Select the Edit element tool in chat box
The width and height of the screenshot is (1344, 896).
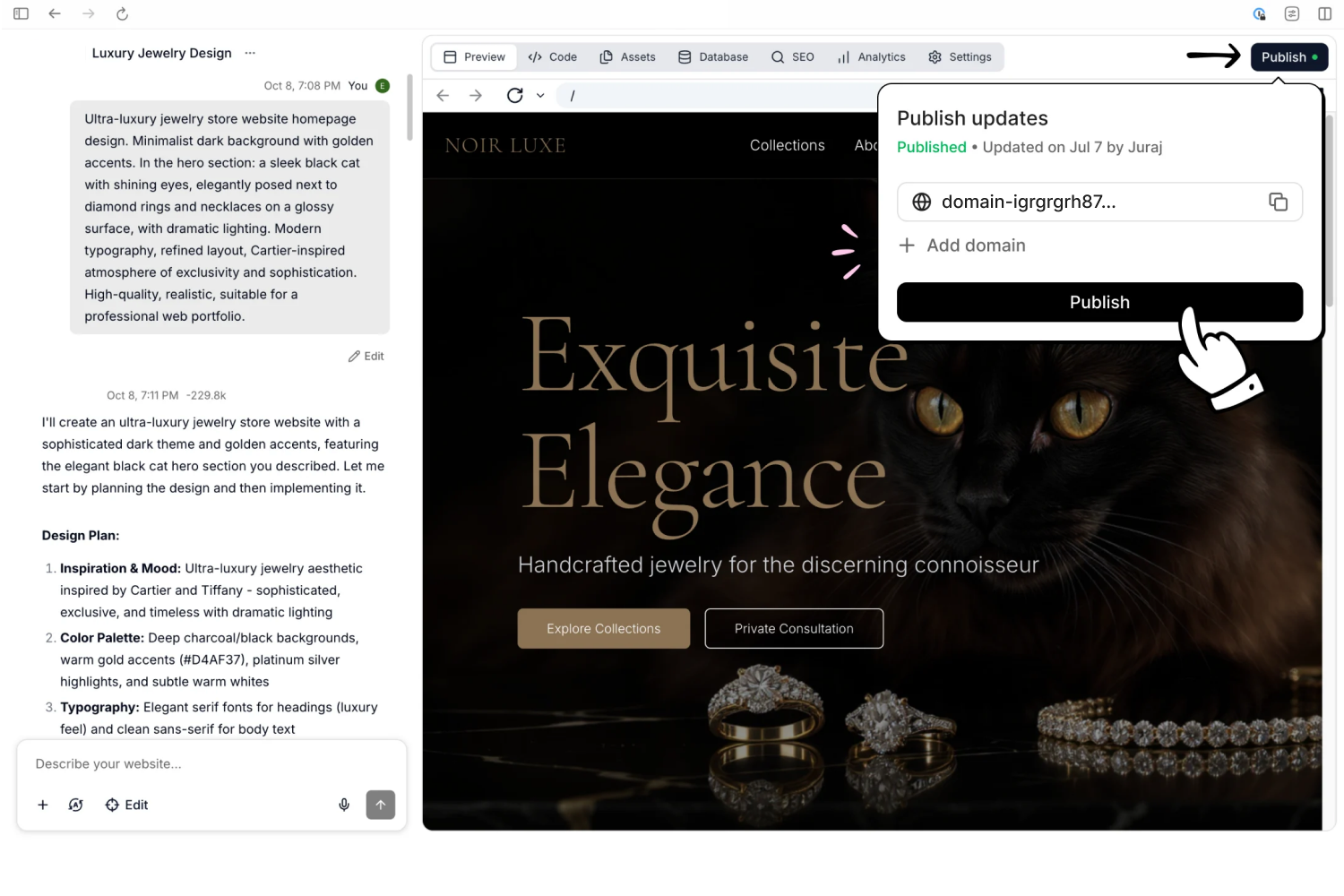coord(126,805)
